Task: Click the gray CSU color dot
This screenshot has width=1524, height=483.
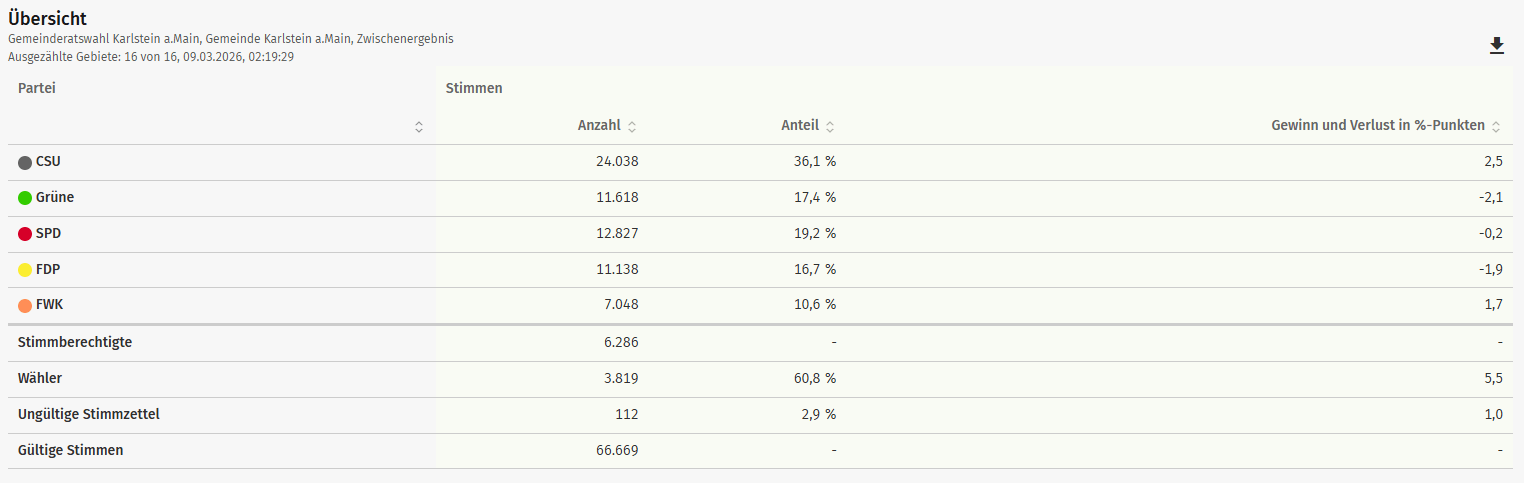Action: [25, 162]
